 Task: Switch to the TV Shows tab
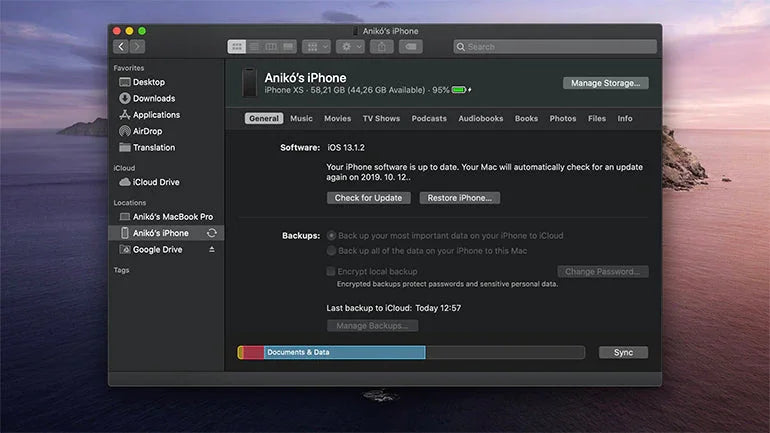coord(381,118)
